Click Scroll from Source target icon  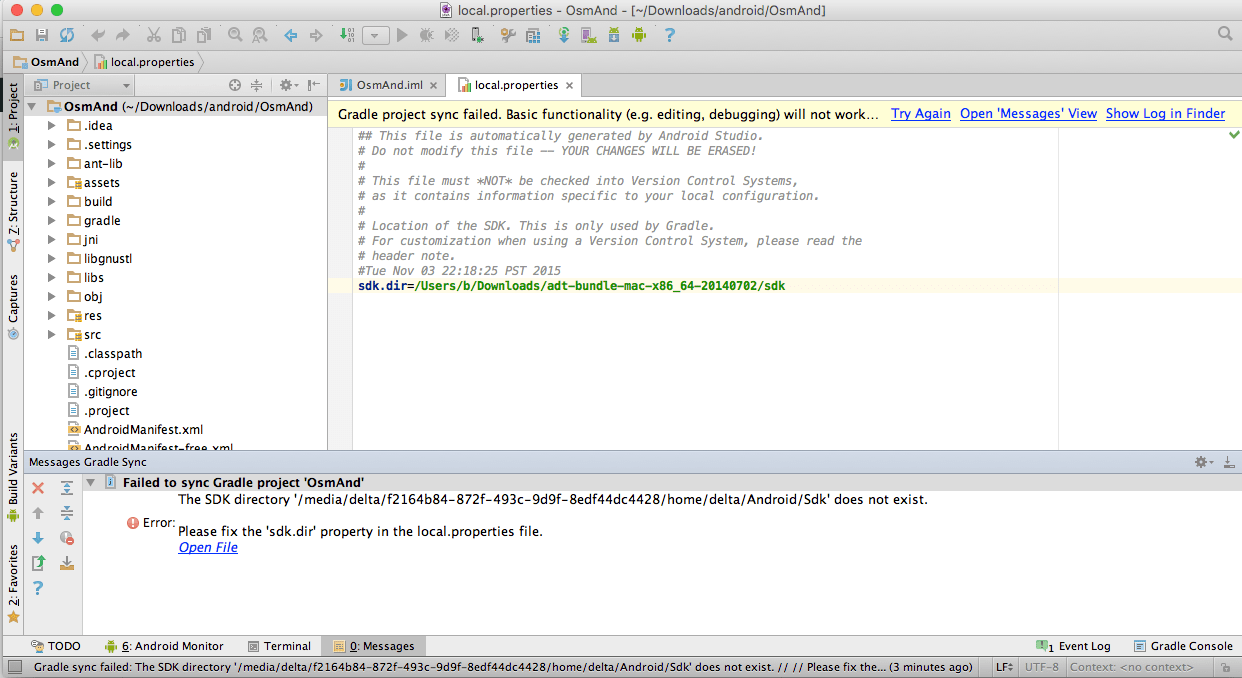click(x=235, y=85)
